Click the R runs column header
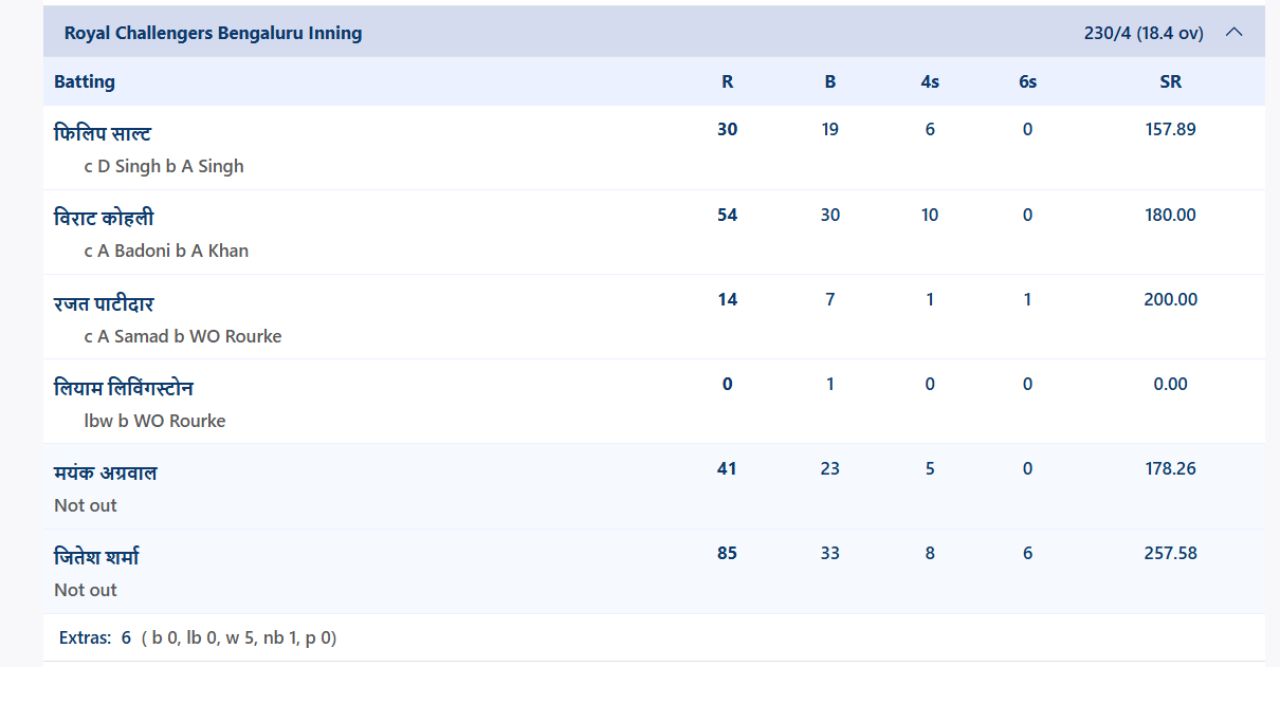 727,82
